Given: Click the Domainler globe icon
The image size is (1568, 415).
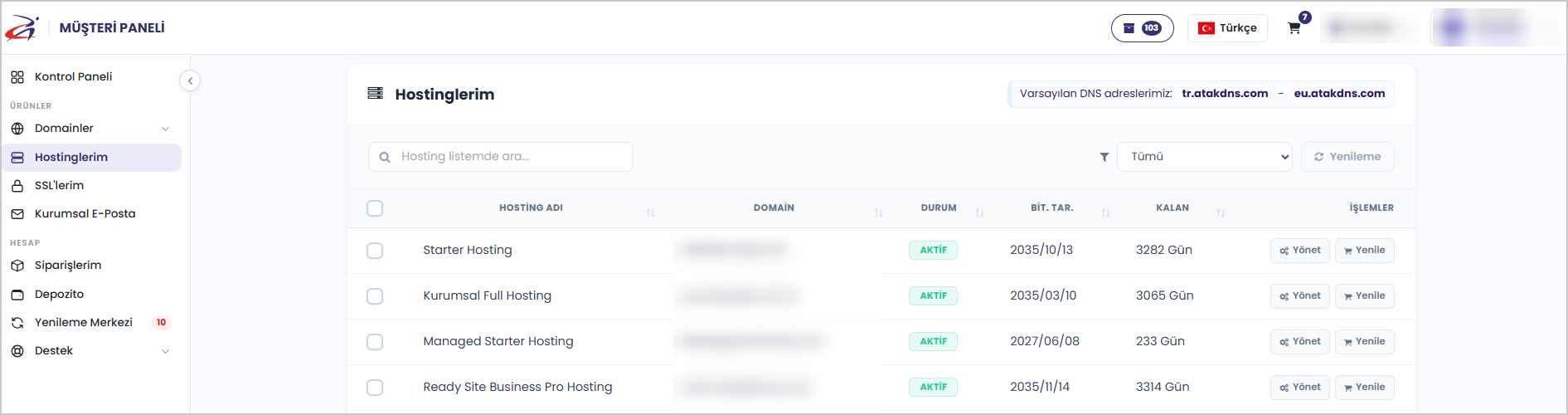Looking at the screenshot, I should tap(17, 129).
